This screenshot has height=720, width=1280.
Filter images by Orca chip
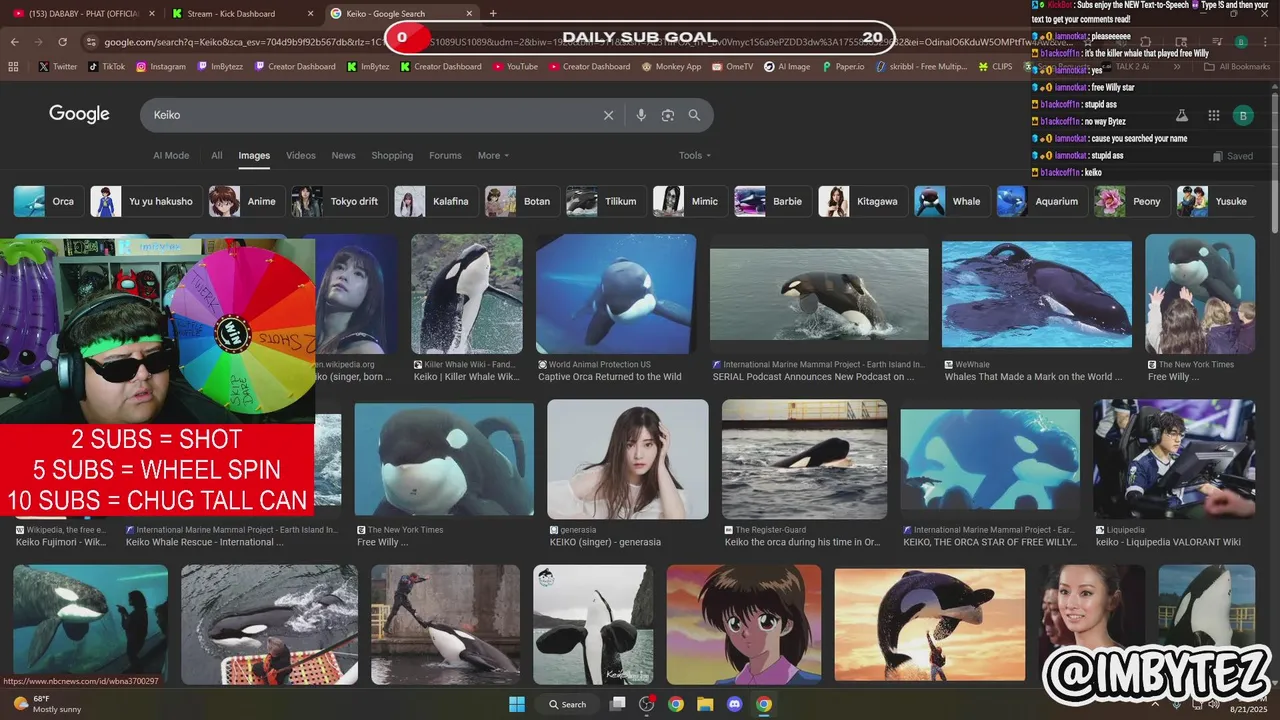point(47,201)
